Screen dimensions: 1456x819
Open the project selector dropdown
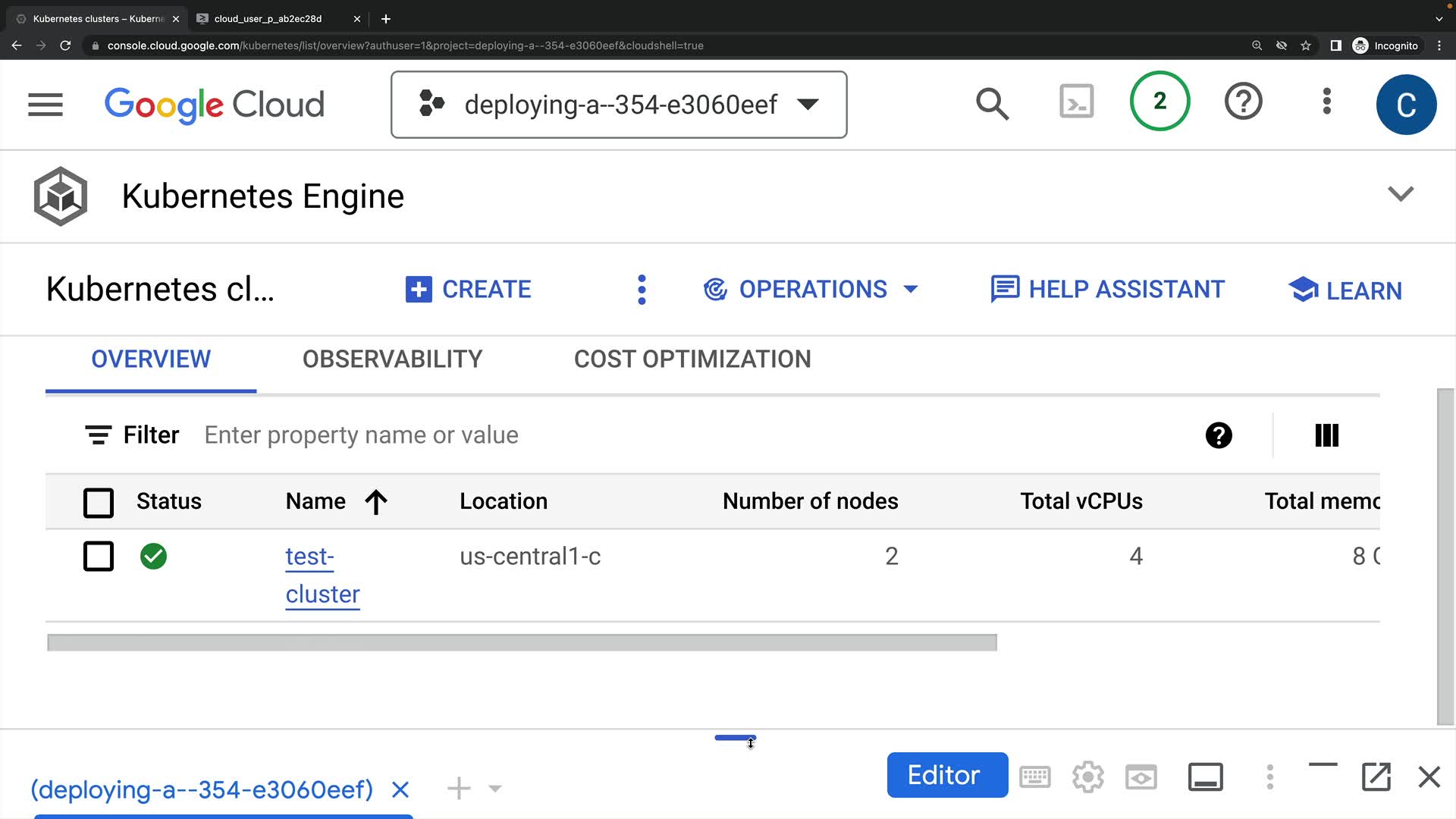619,105
